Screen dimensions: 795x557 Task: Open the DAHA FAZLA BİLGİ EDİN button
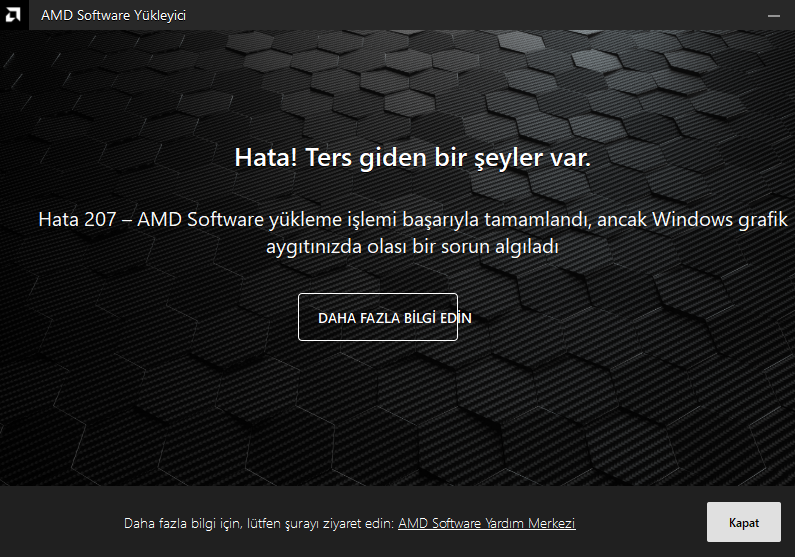point(378,317)
